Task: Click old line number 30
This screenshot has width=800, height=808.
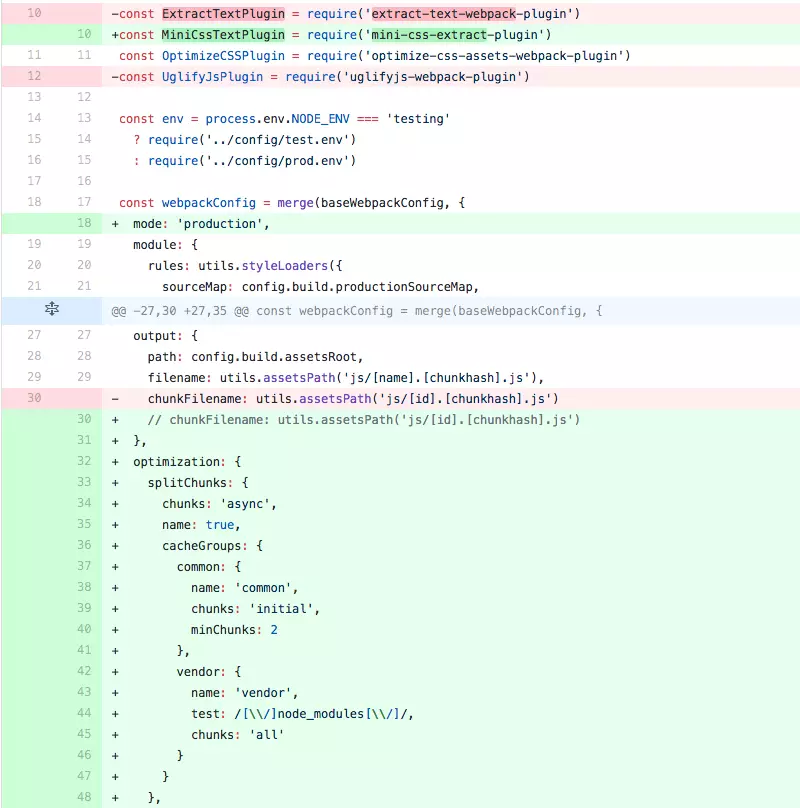Action: (x=34, y=398)
